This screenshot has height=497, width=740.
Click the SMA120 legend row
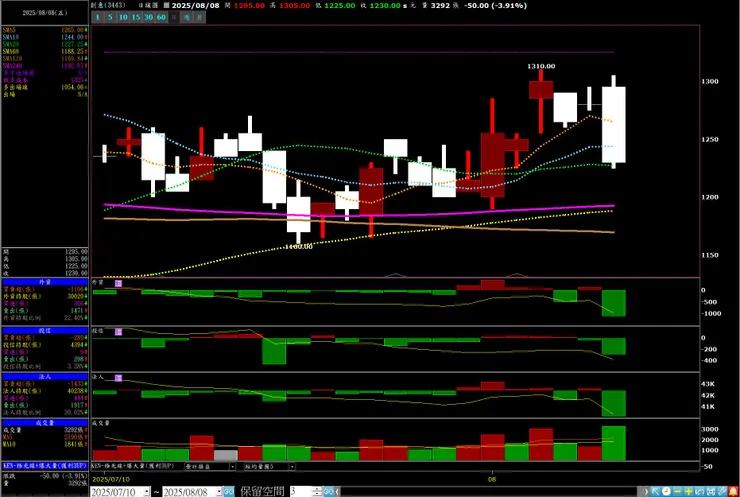pos(45,59)
